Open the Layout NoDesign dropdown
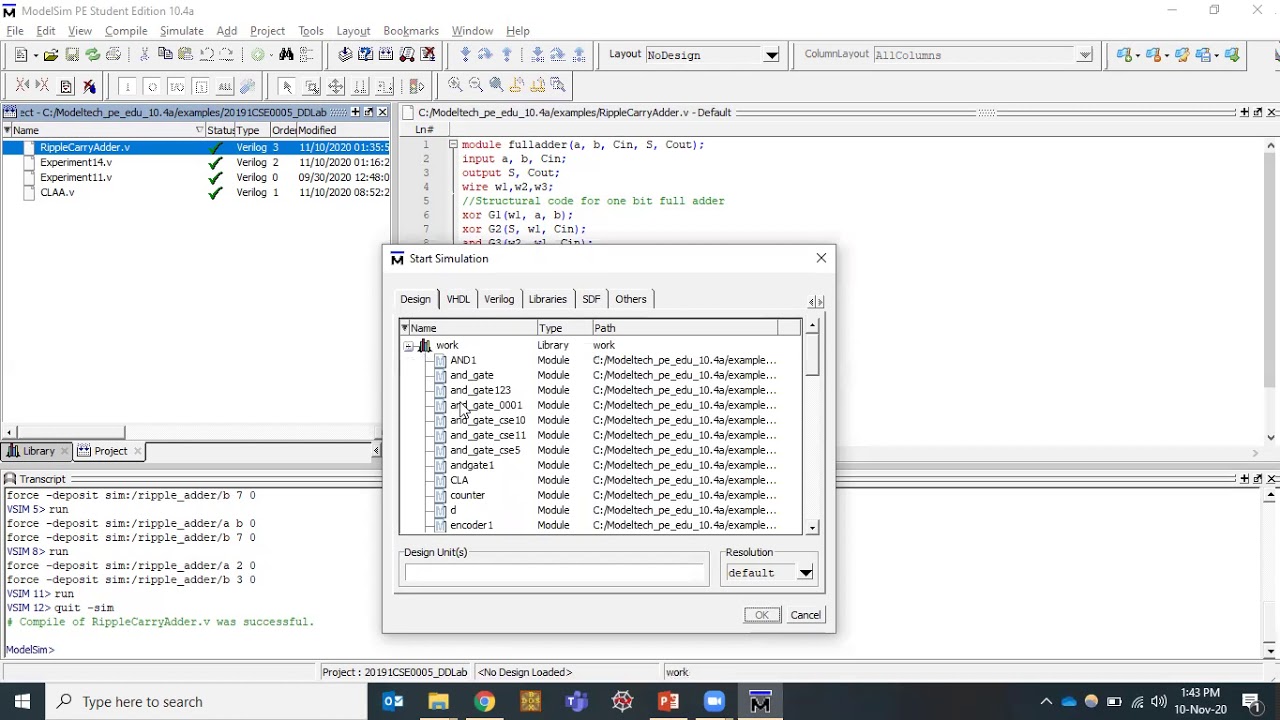Screen dimensions: 1280x720 coord(771,55)
